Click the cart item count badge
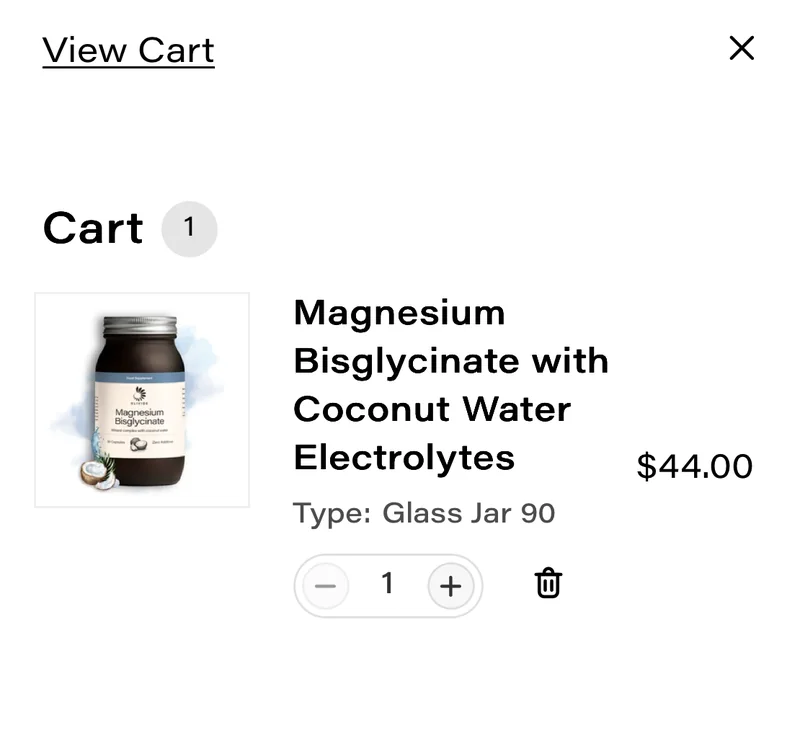This screenshot has height=746, width=800. point(189,229)
